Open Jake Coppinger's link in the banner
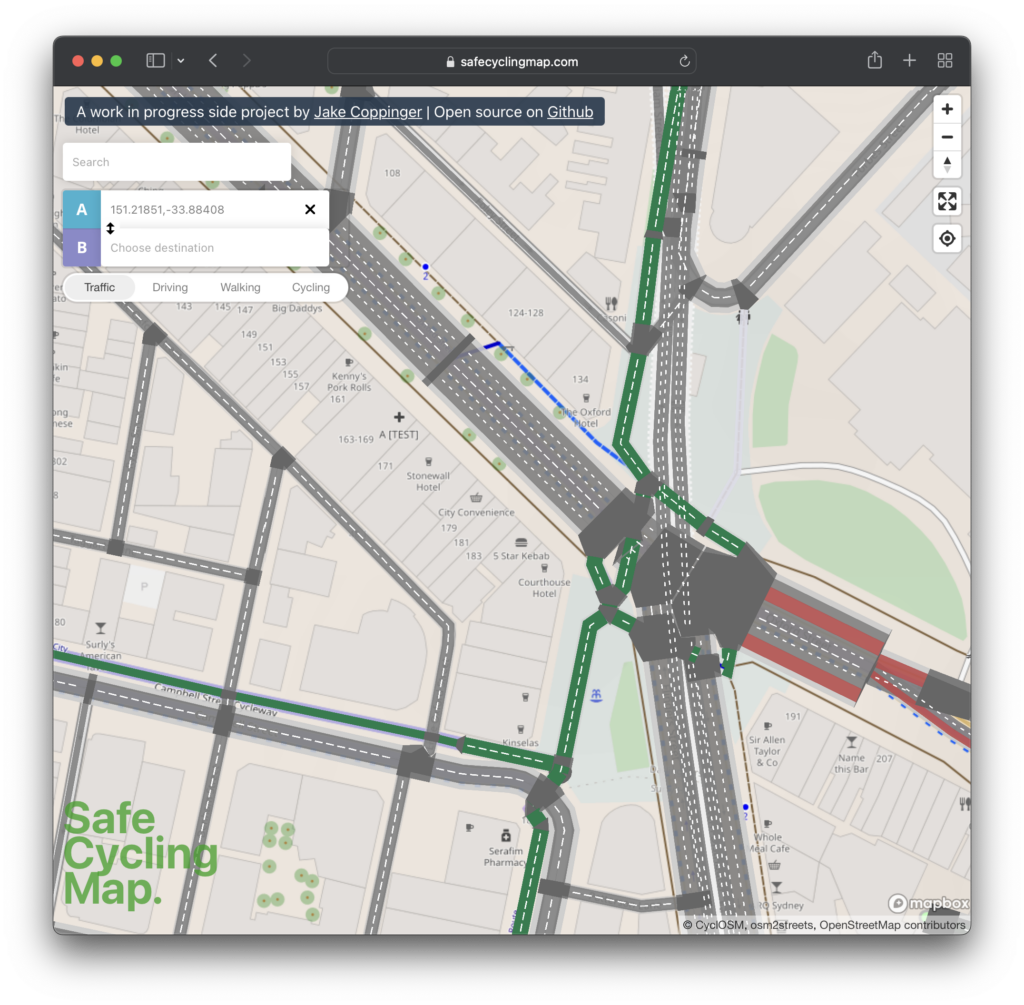This screenshot has height=1005, width=1024. (x=368, y=111)
